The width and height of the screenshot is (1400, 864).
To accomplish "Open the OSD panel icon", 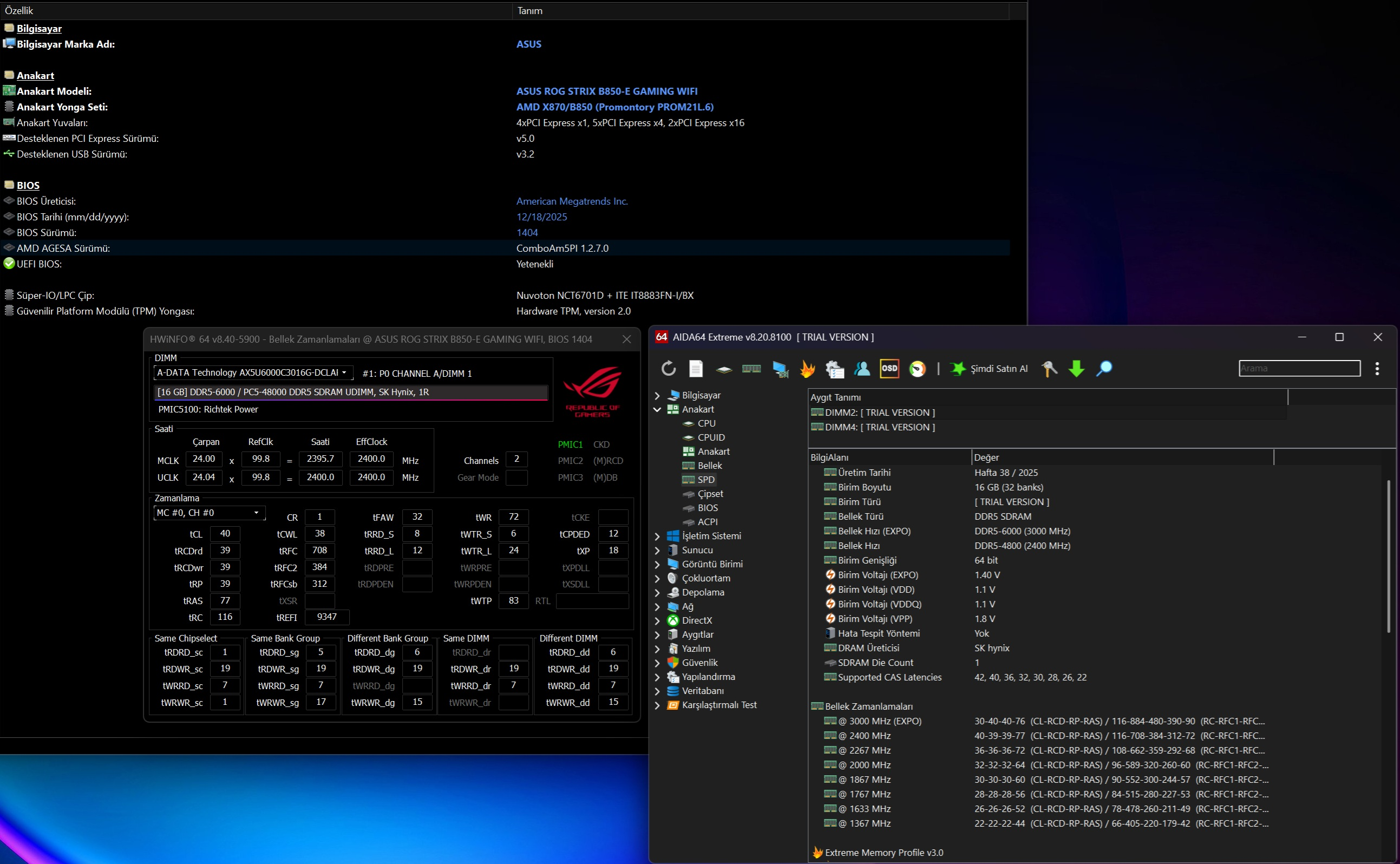I will click(888, 369).
